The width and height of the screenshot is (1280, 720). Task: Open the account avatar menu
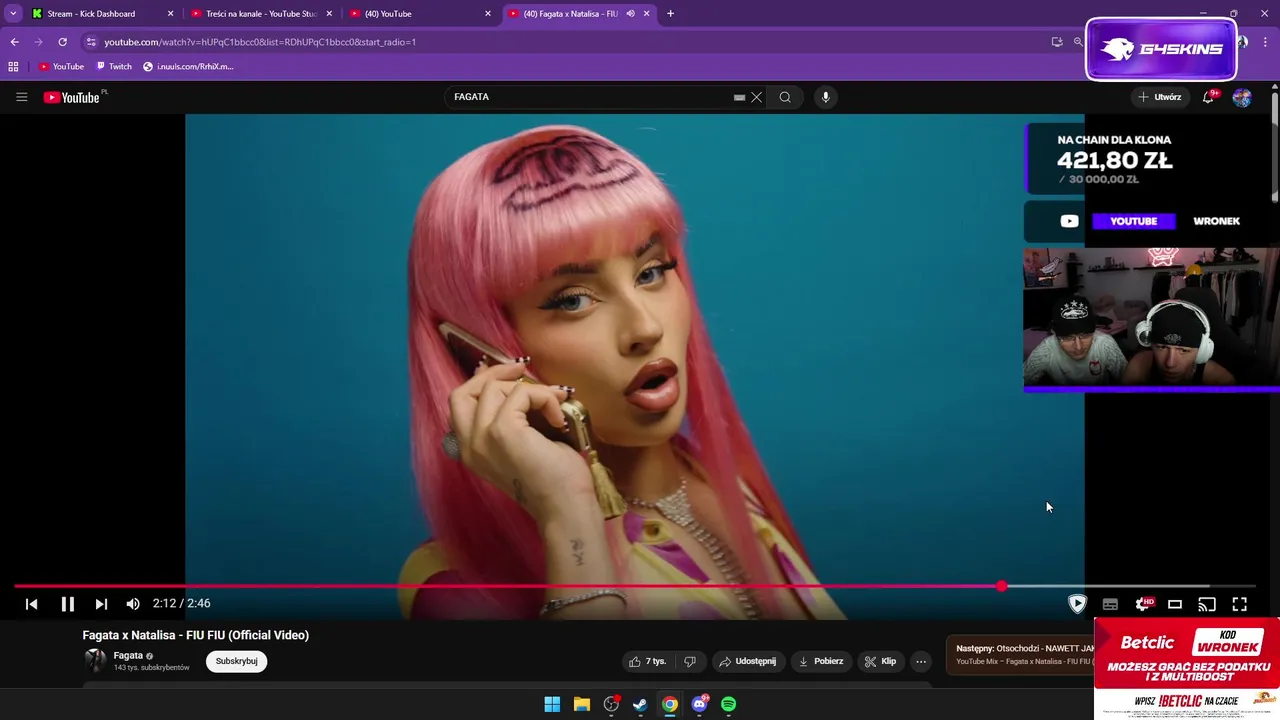point(1242,97)
